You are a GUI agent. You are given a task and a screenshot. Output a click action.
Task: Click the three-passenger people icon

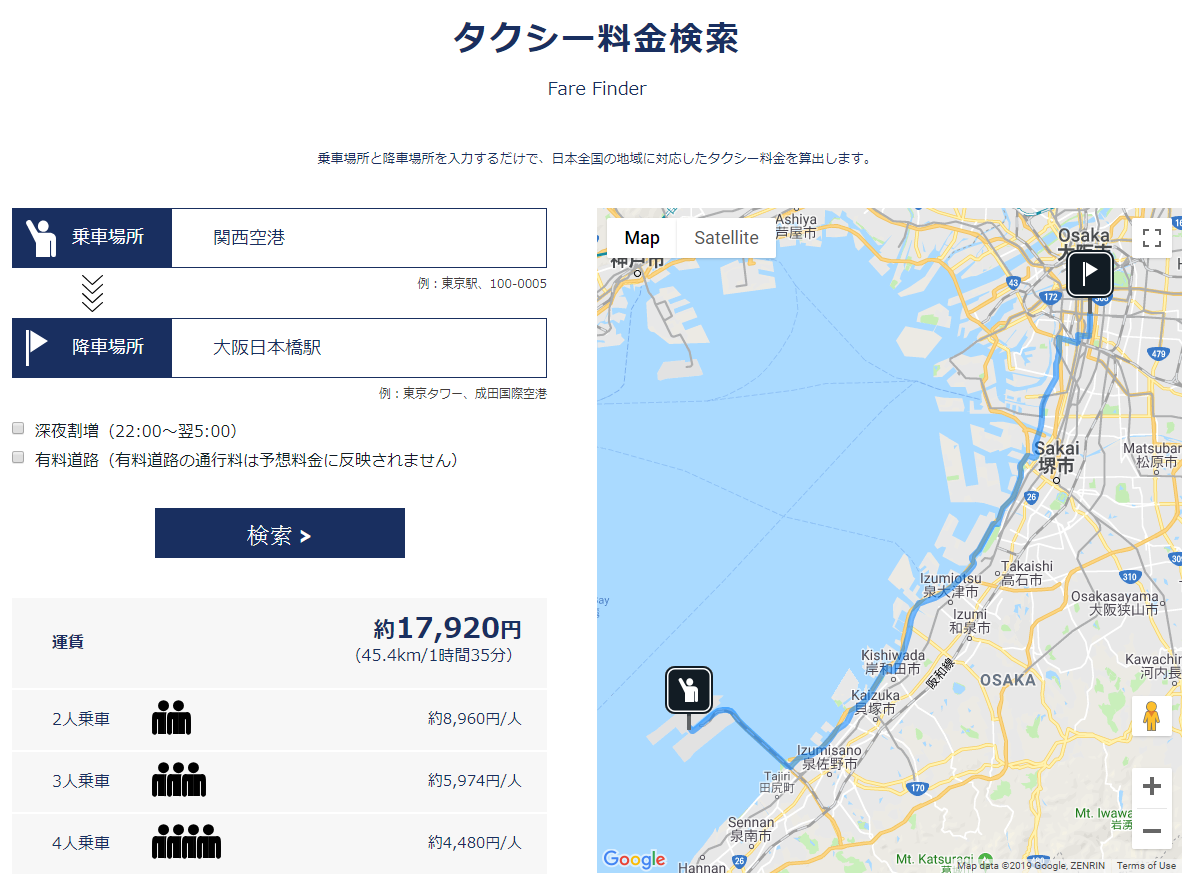179,780
